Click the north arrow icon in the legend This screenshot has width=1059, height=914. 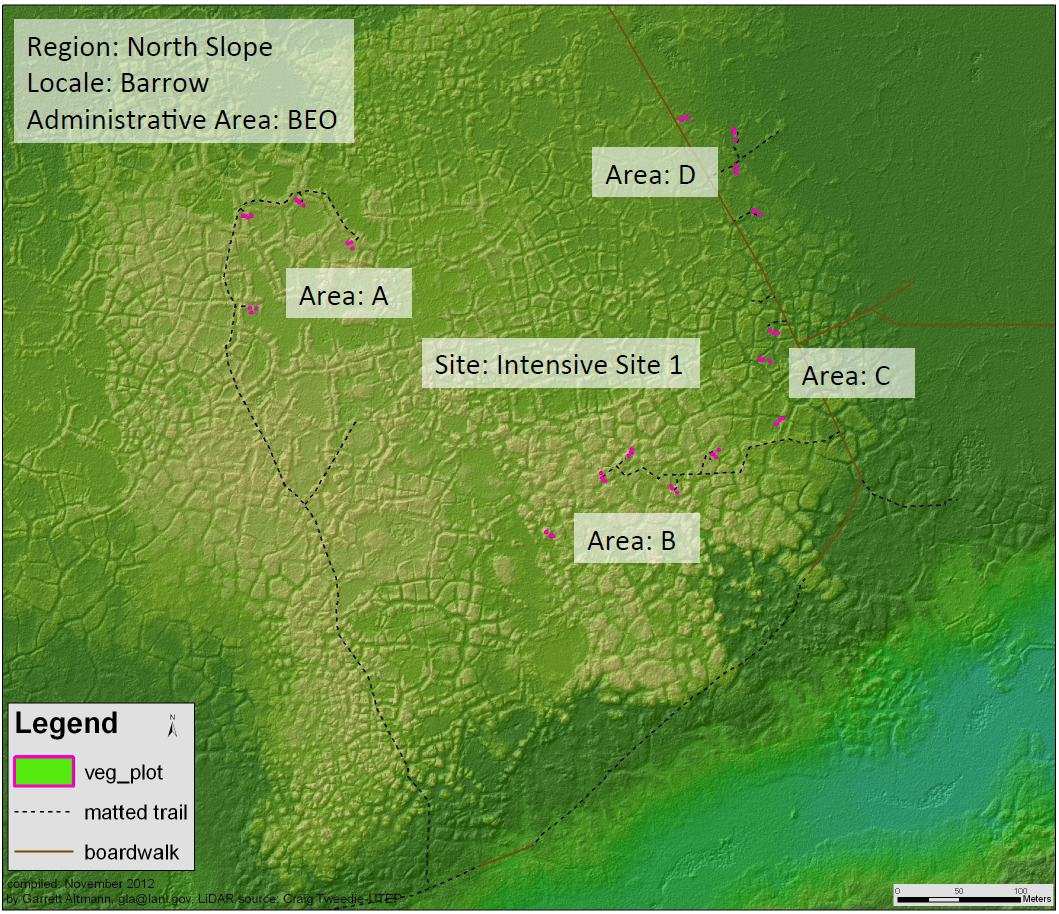[x=173, y=726]
